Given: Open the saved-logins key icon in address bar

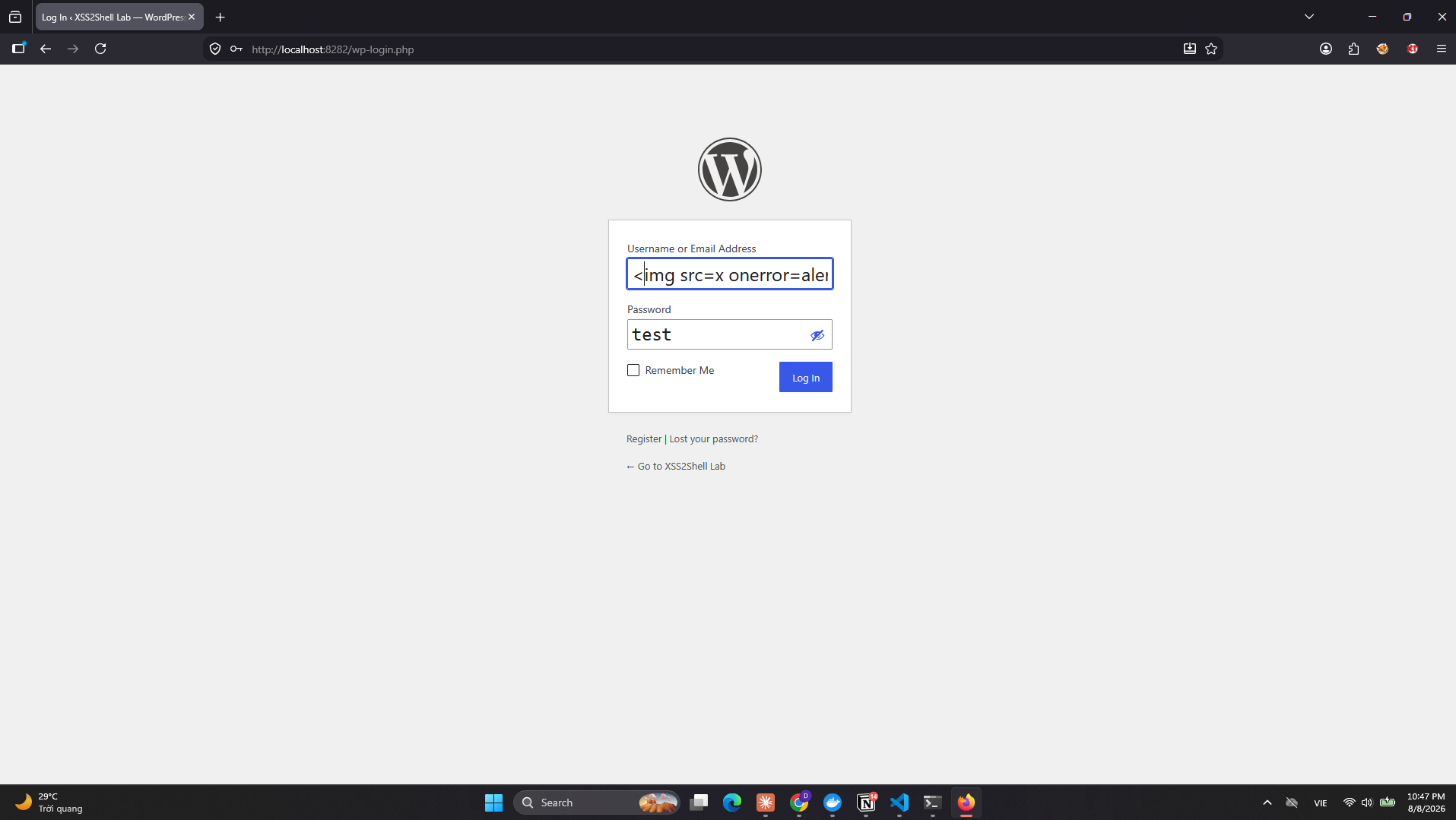Looking at the screenshot, I should [236, 49].
